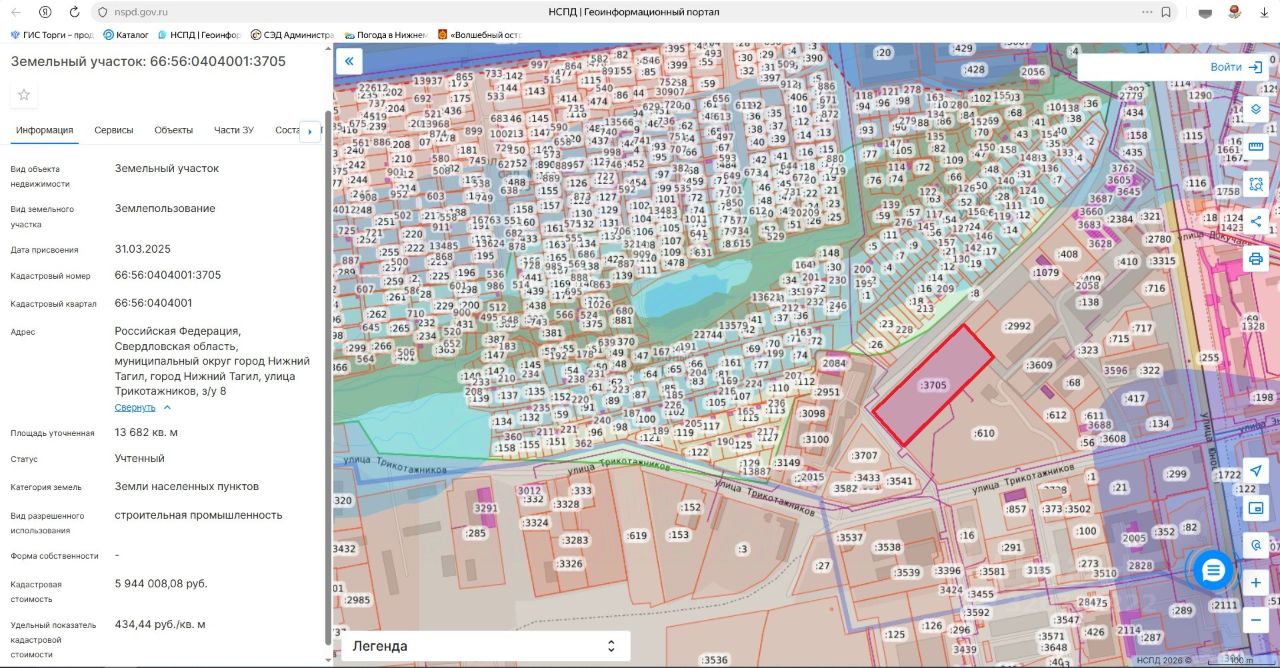The image size is (1280, 668).
Task: Open the Части ЗУ tab
Action: [233, 130]
